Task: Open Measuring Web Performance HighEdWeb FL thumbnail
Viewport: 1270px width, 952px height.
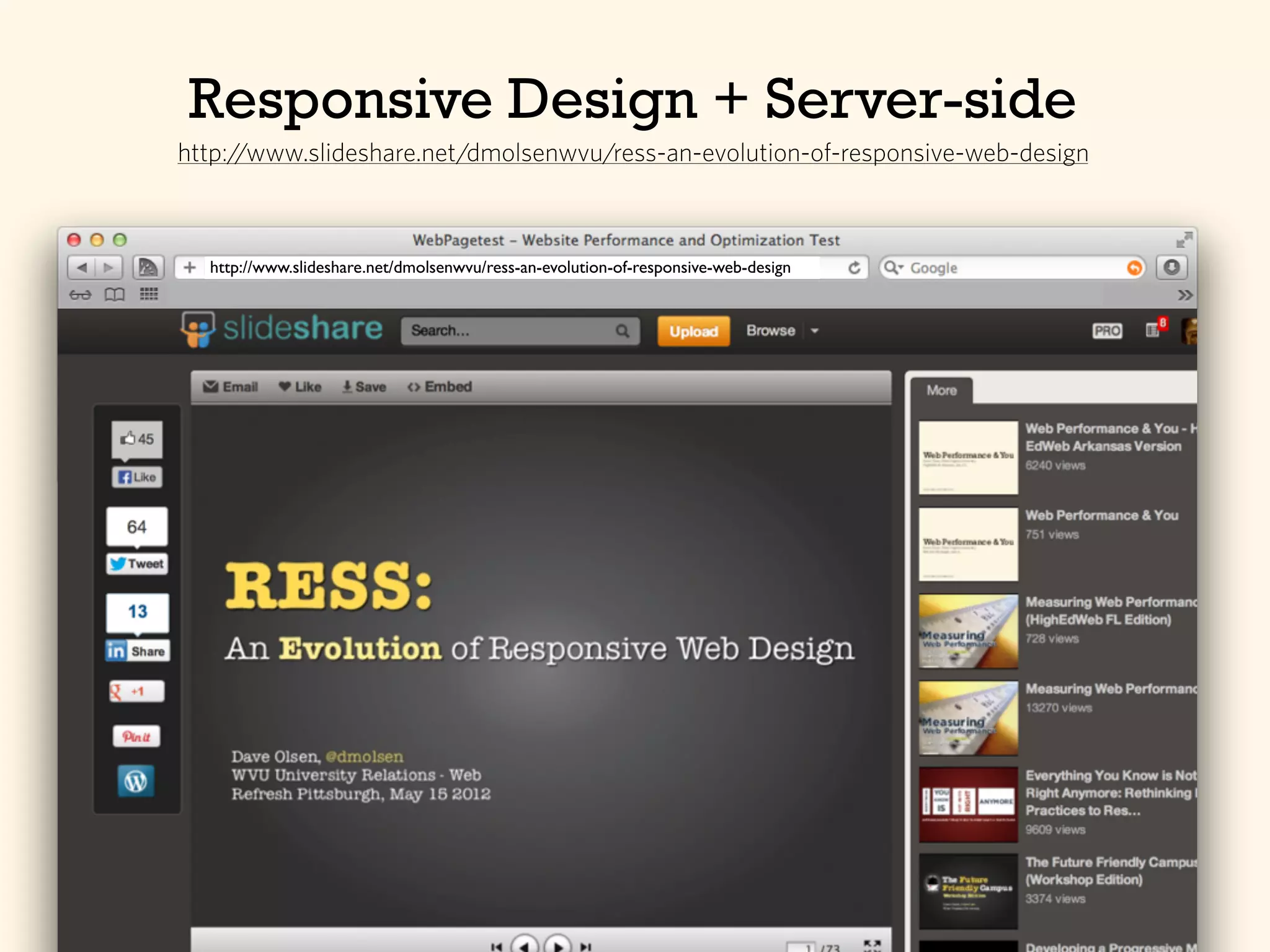Action: [968, 632]
